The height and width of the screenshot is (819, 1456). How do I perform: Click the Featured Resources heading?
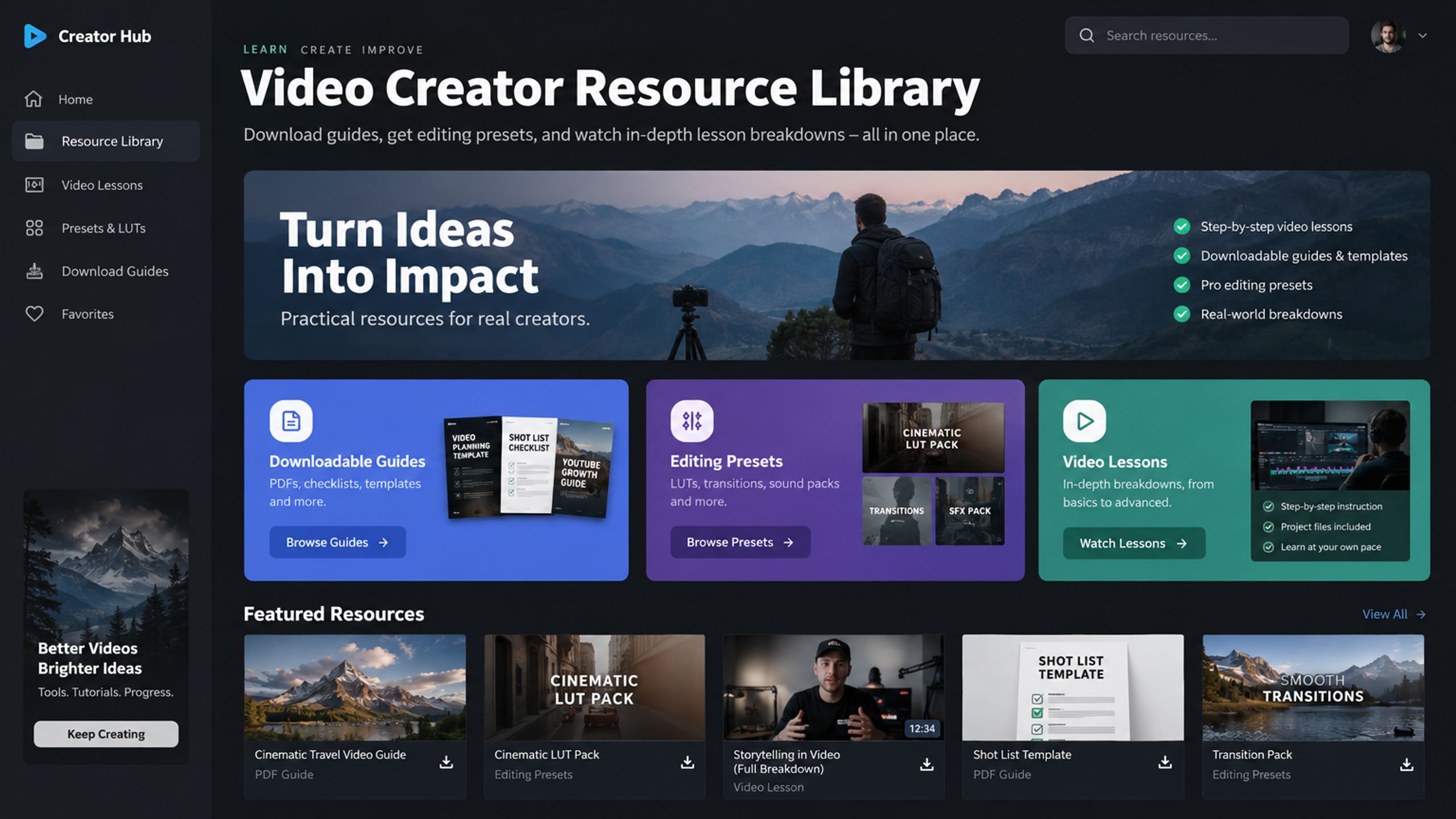click(334, 614)
